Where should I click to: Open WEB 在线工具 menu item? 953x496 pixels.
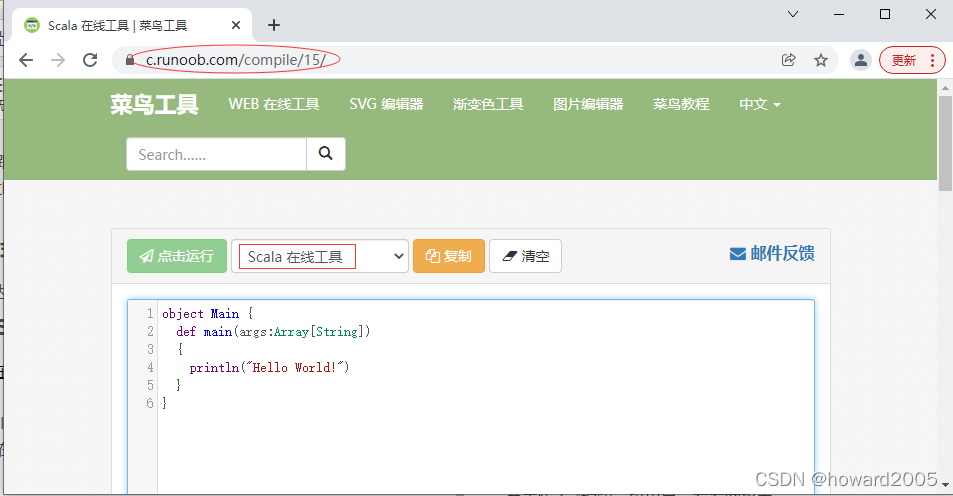[274, 104]
